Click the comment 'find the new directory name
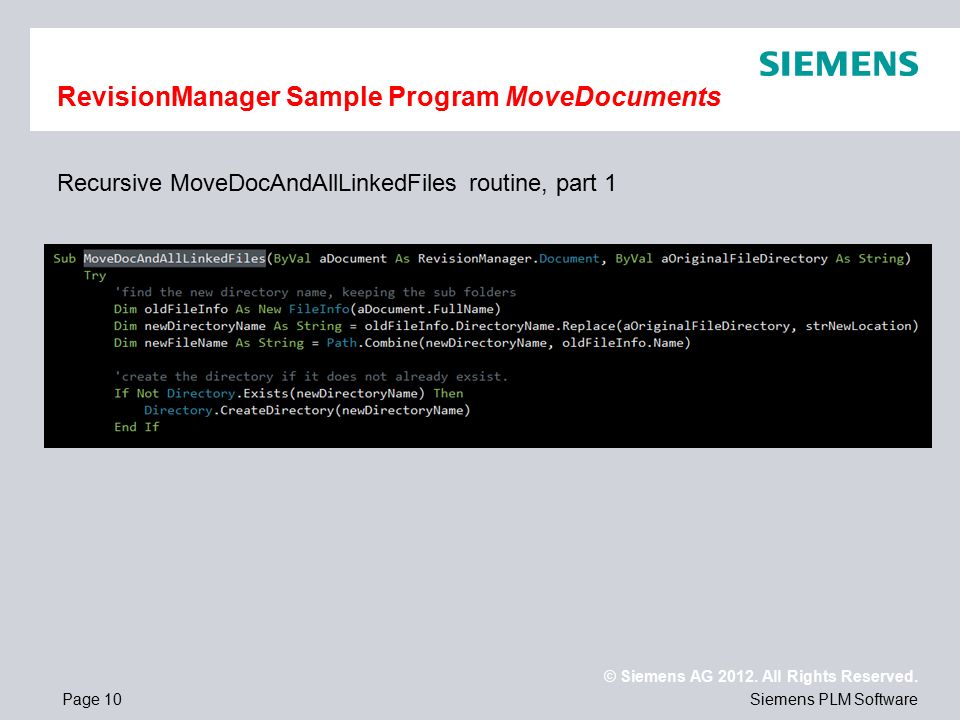 pyautogui.click(x=315, y=292)
